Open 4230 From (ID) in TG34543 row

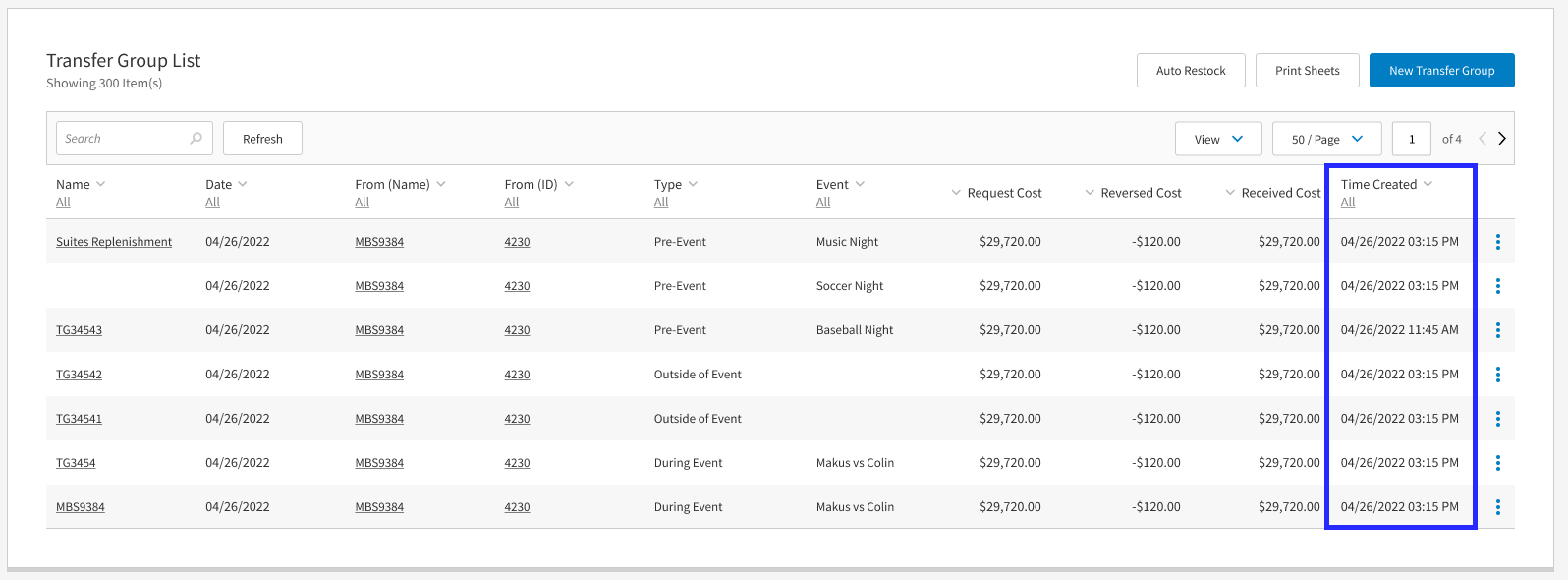[x=517, y=330]
